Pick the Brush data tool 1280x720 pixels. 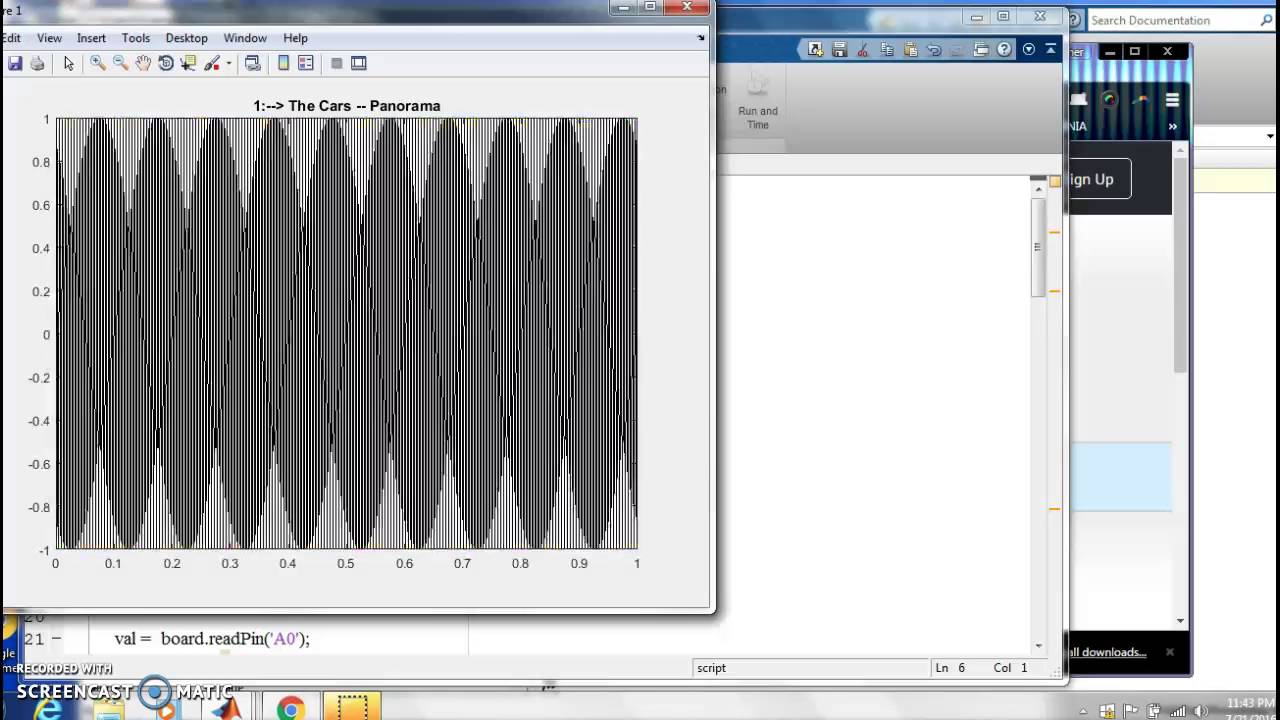coord(211,63)
